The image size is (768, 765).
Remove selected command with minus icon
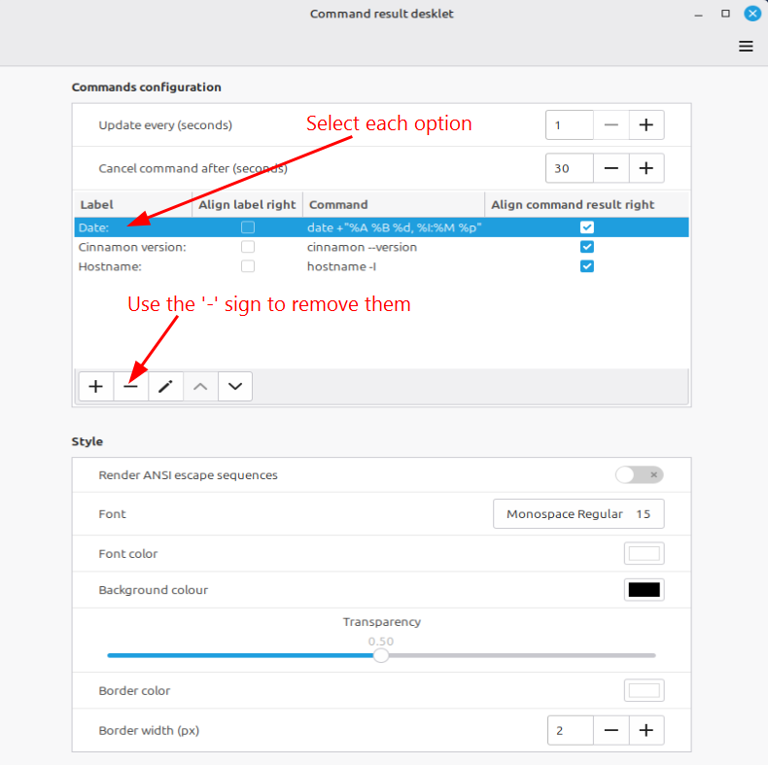131,386
